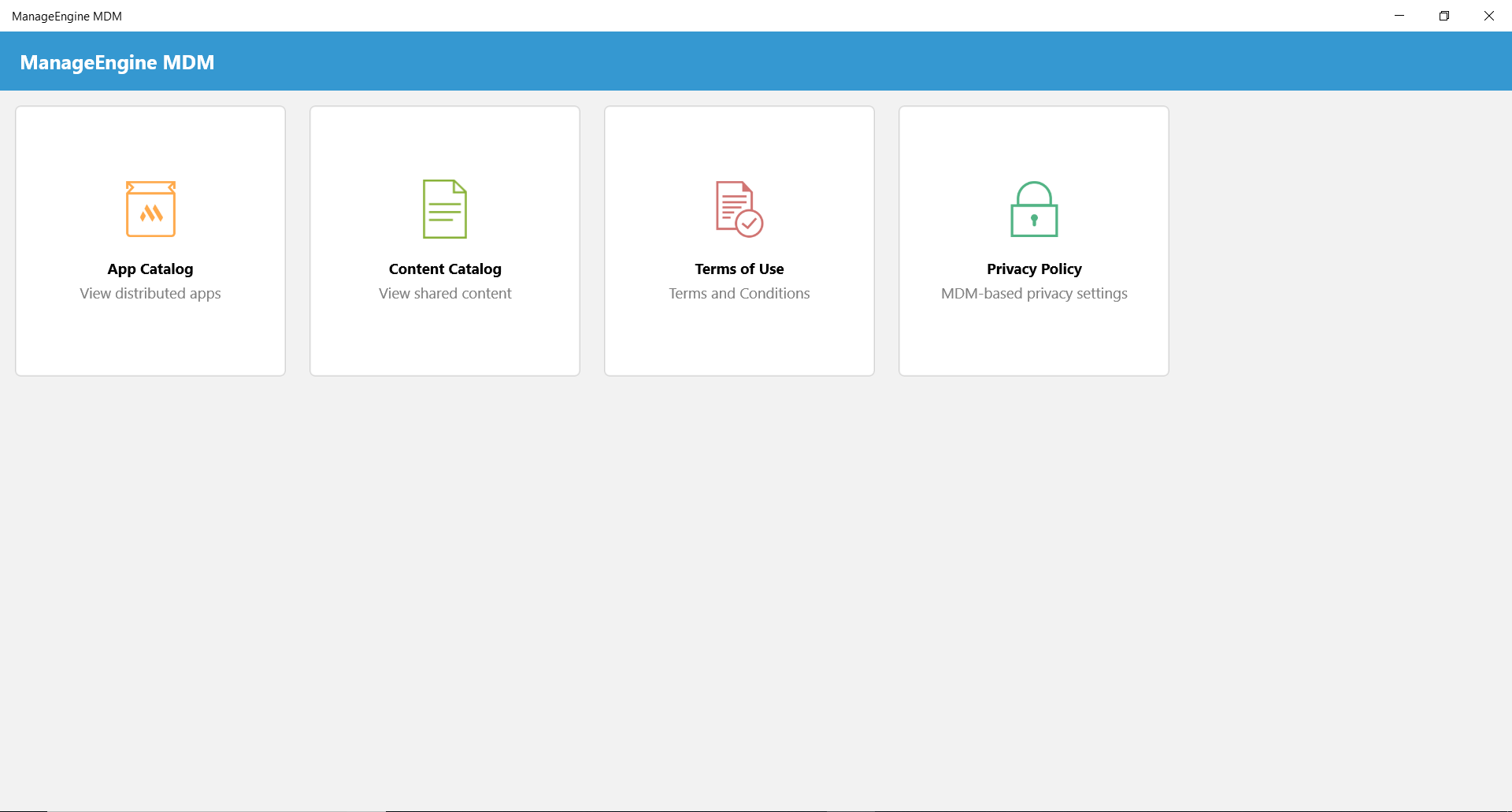
Task: Select the green Content Catalog document icon
Action: coord(445,209)
